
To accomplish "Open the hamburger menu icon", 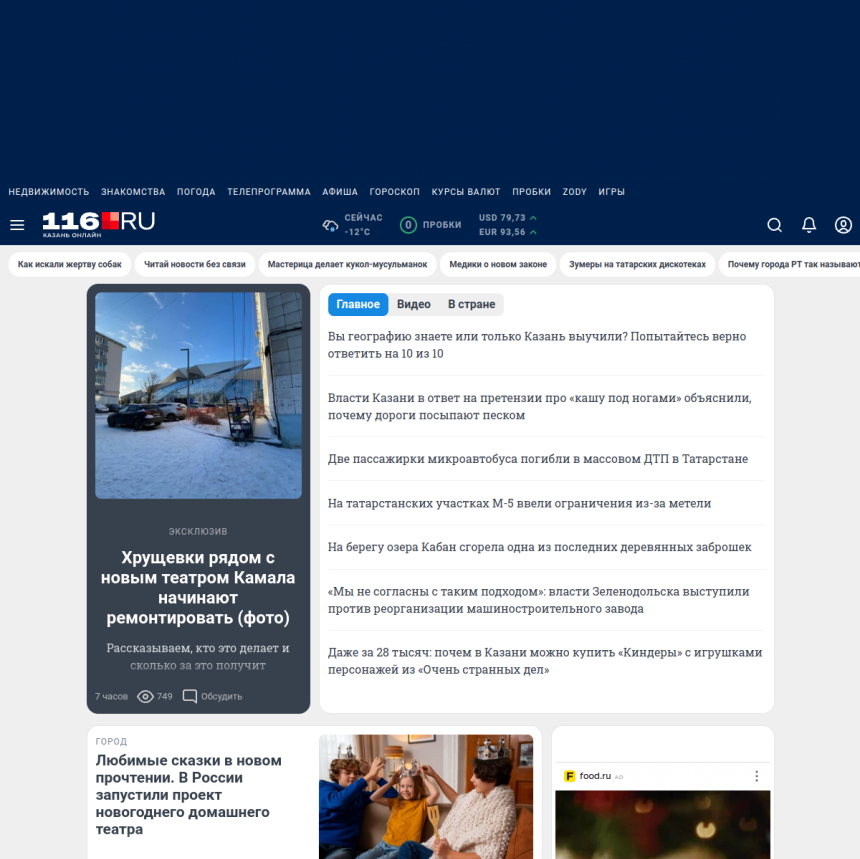I will coord(17,225).
